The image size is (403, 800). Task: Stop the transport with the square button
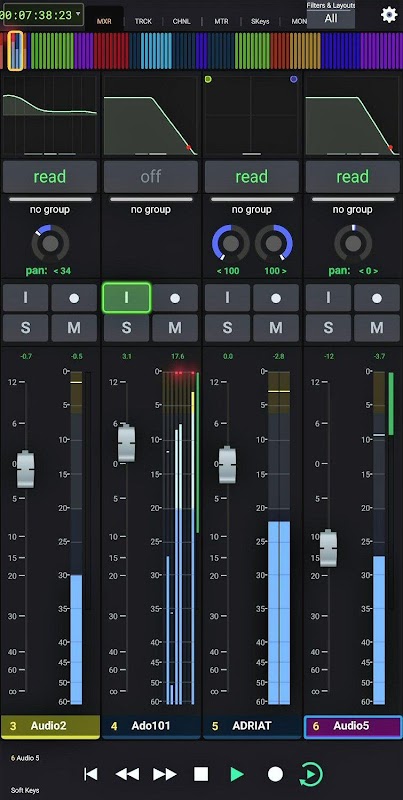coord(201,774)
